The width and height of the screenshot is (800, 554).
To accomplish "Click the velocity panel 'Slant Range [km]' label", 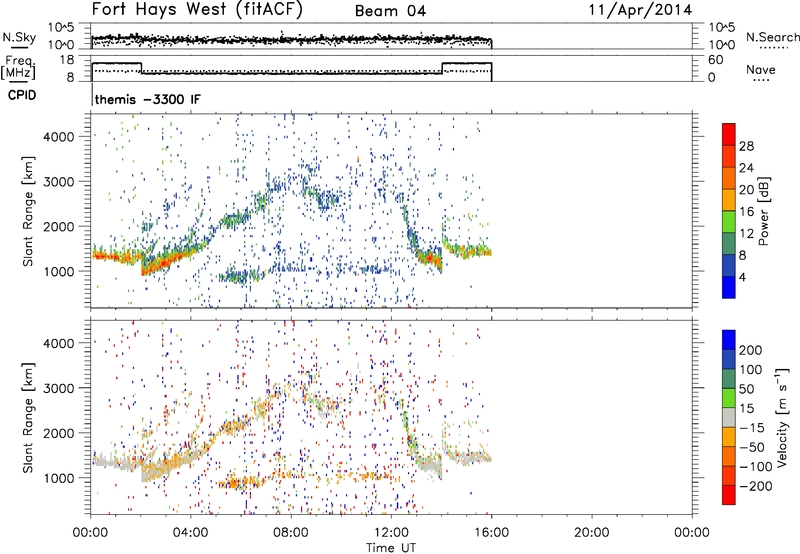I will 28,417.
